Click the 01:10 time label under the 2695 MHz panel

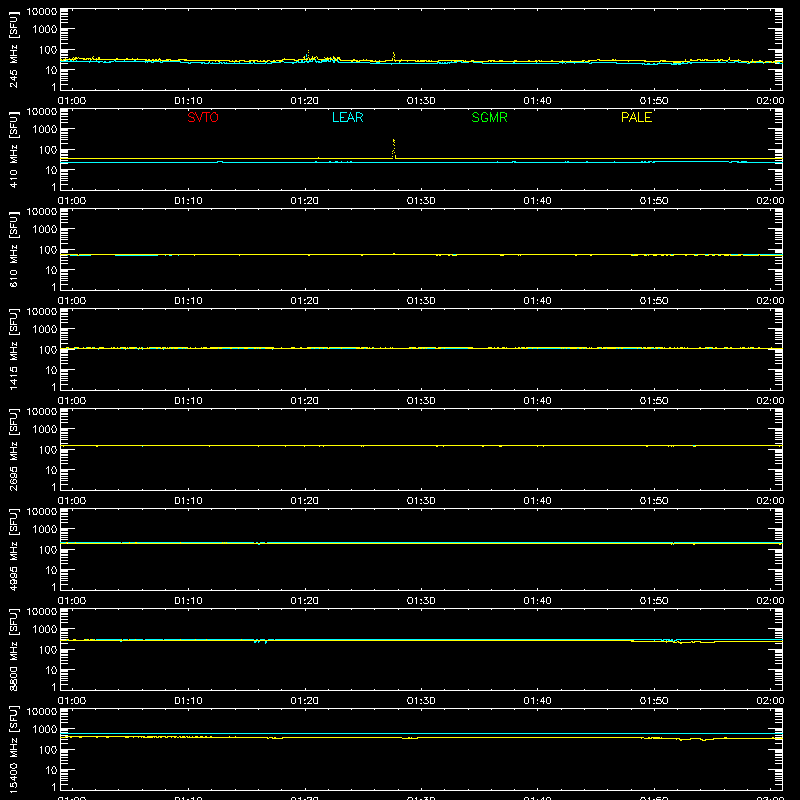(188, 501)
